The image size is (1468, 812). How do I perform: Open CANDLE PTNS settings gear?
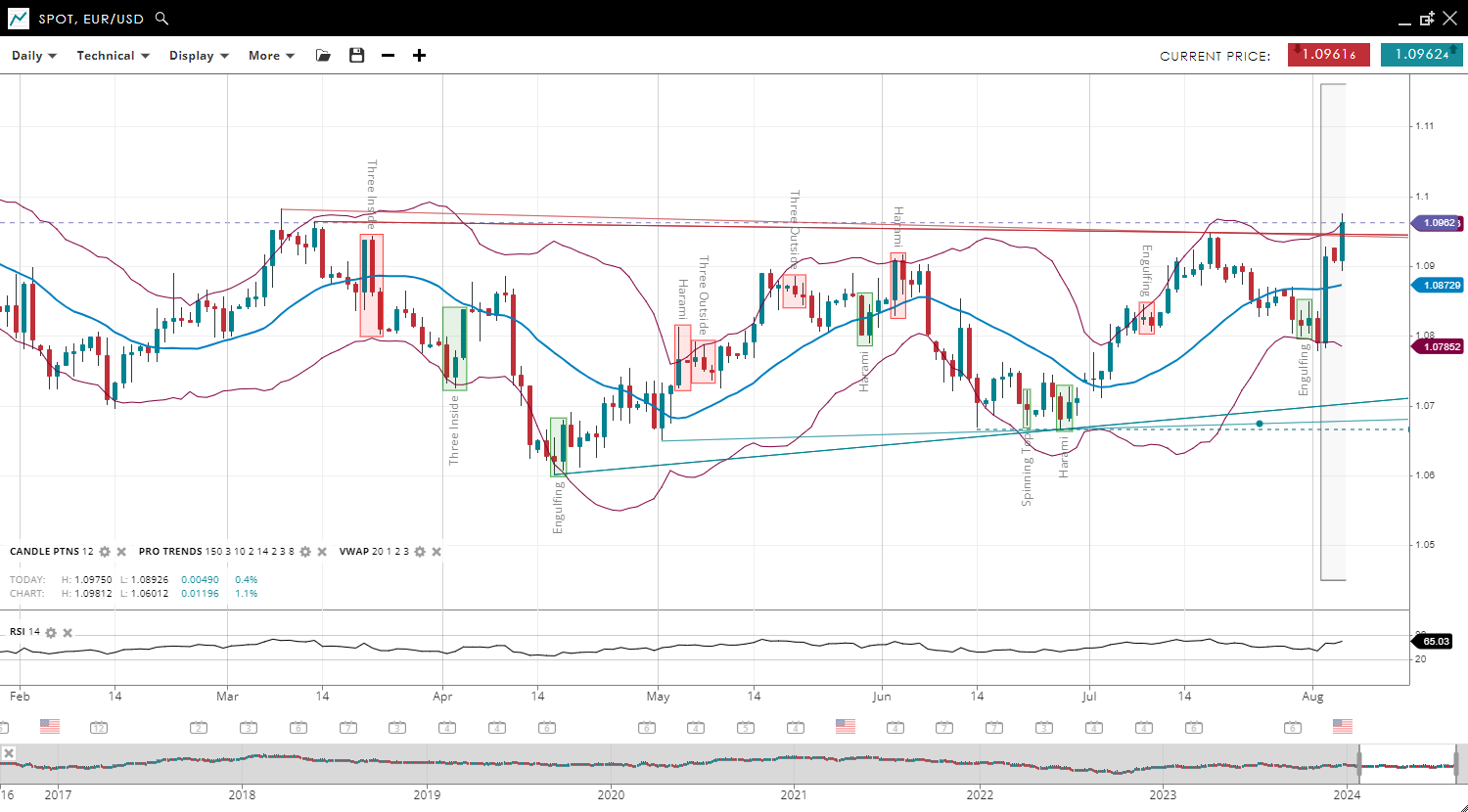pyautogui.click(x=105, y=552)
